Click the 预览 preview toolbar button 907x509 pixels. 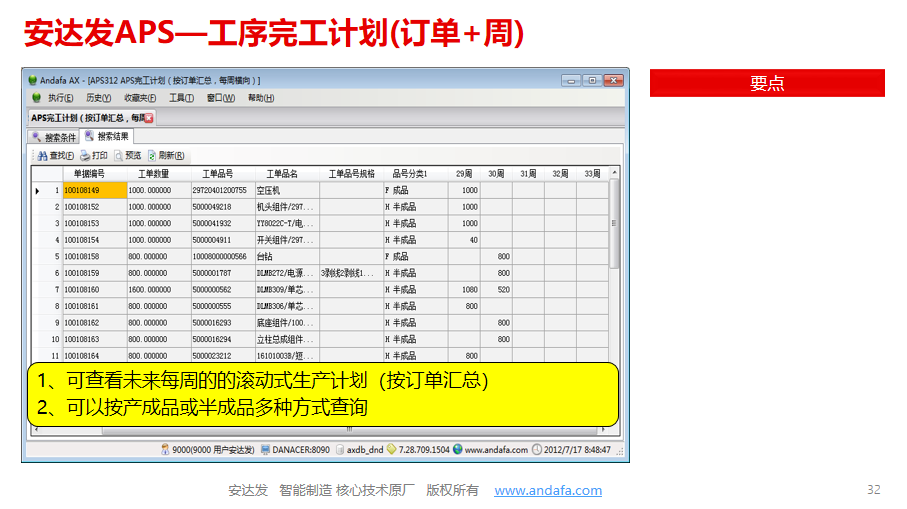[x=128, y=156]
